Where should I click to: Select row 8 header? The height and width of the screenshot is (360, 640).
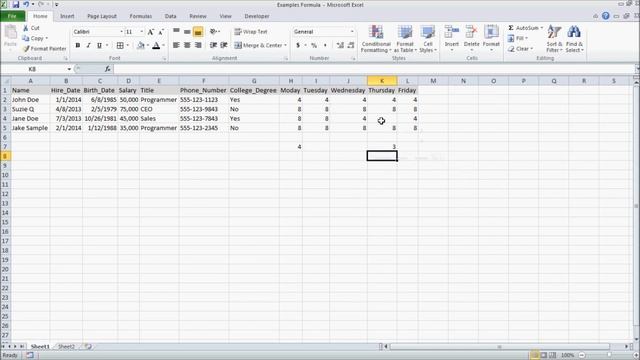5,156
